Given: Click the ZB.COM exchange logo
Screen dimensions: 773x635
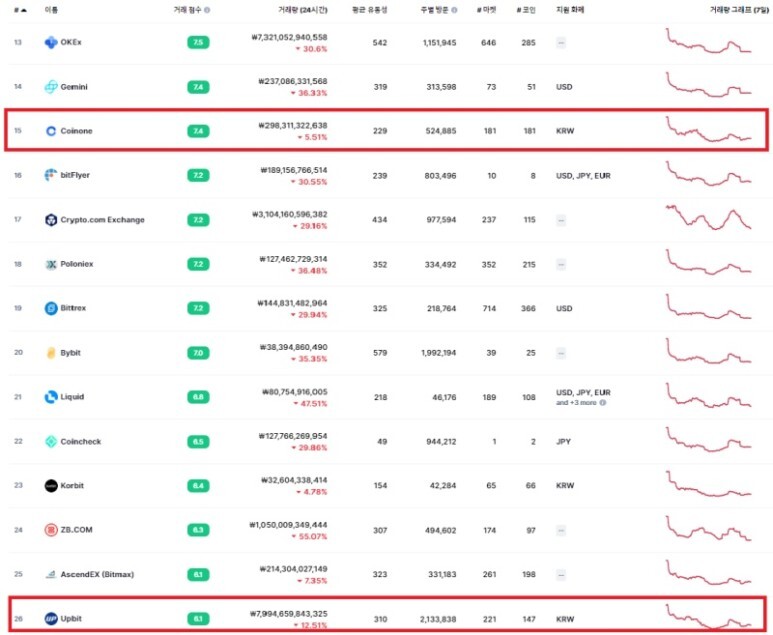Looking at the screenshot, I should pos(51,530).
